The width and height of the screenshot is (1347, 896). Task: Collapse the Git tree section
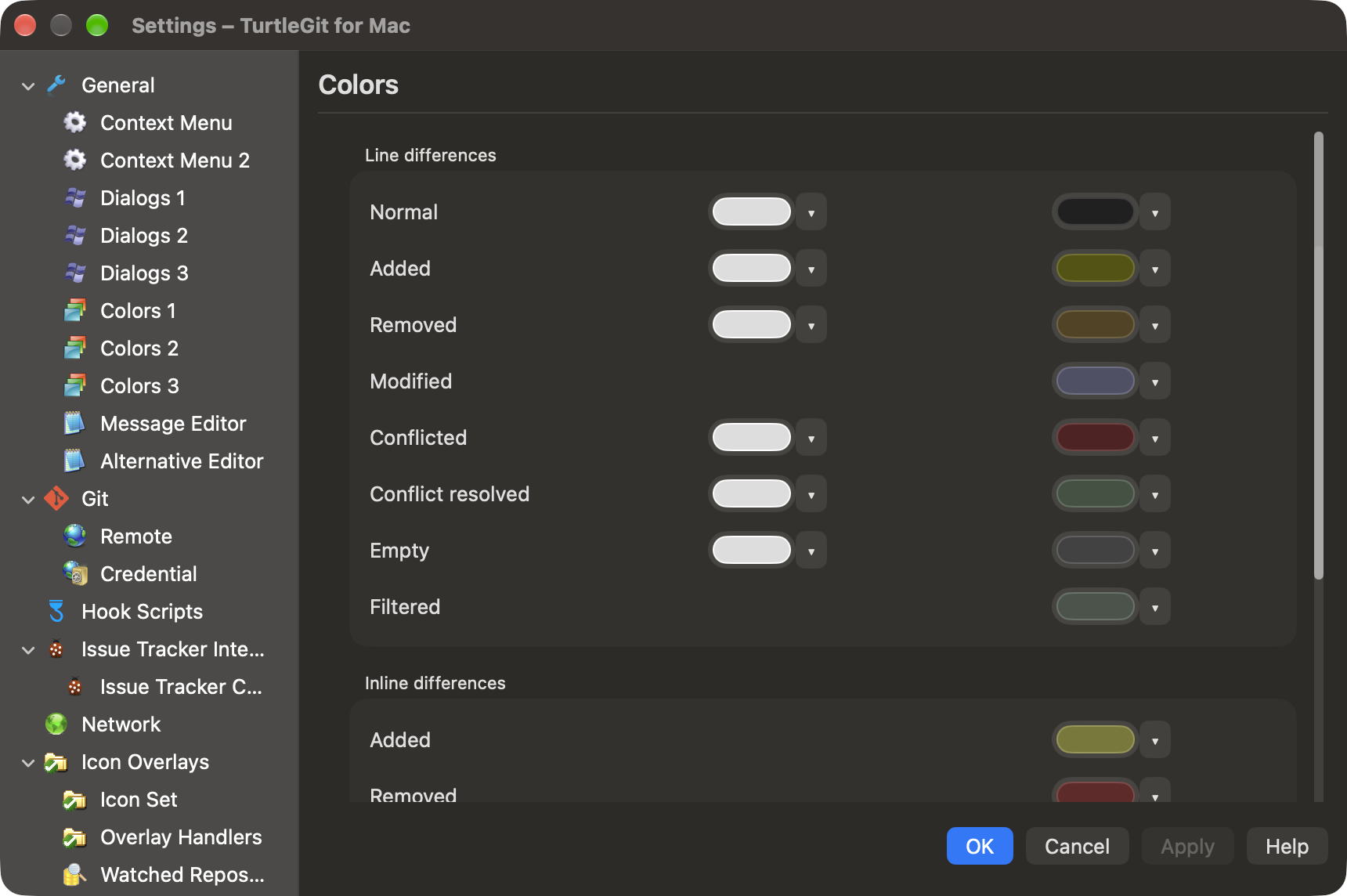[28, 499]
